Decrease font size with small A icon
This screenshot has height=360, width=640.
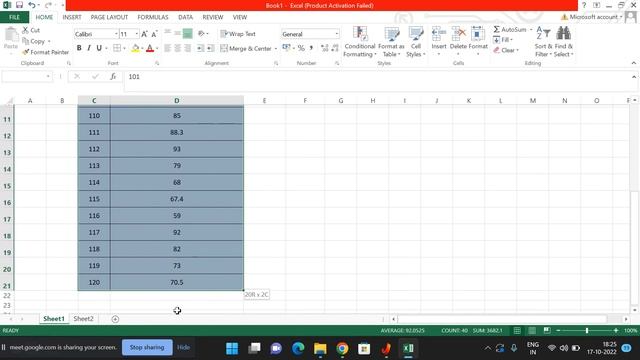tap(154, 34)
